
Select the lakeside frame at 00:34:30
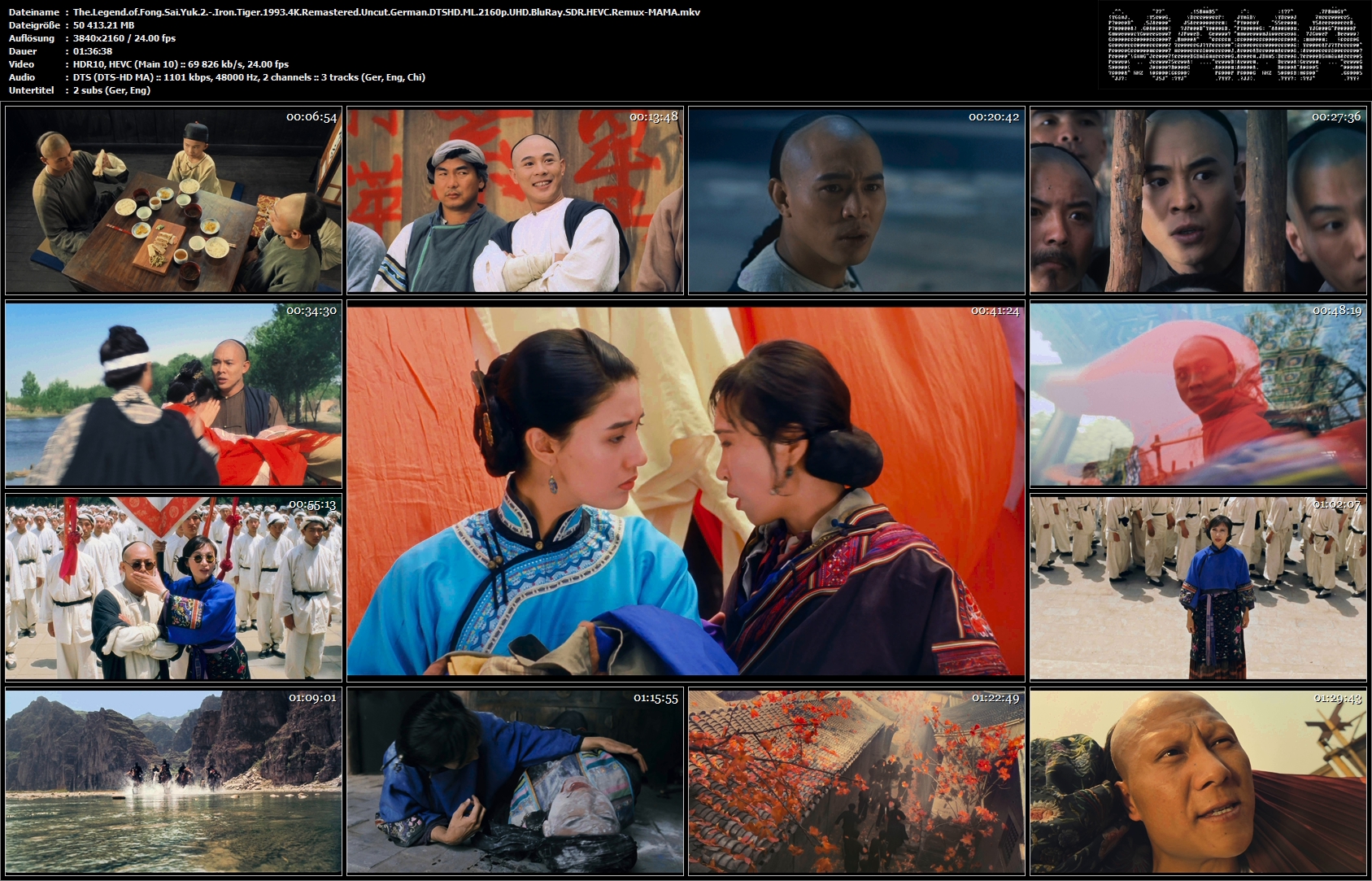point(173,395)
